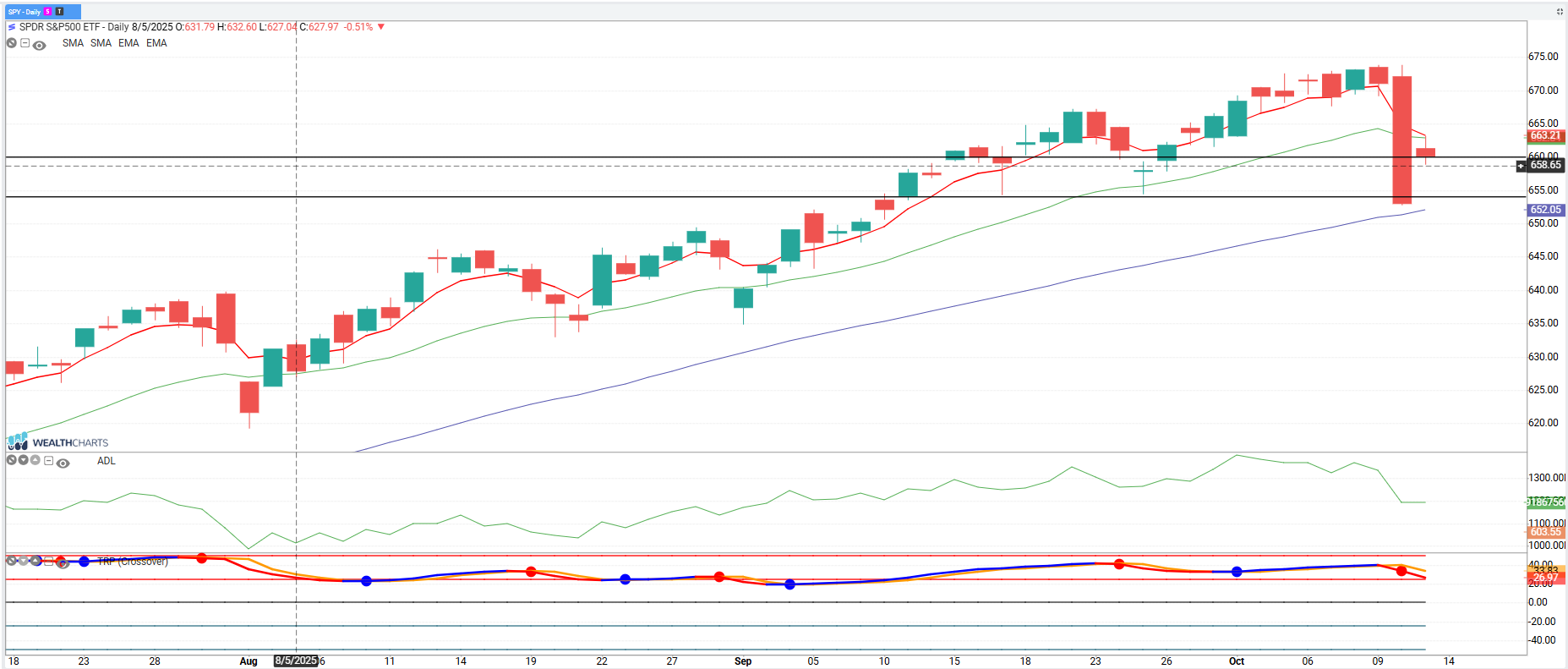Click the 8/5/2025 date marker on time axis

point(296,661)
